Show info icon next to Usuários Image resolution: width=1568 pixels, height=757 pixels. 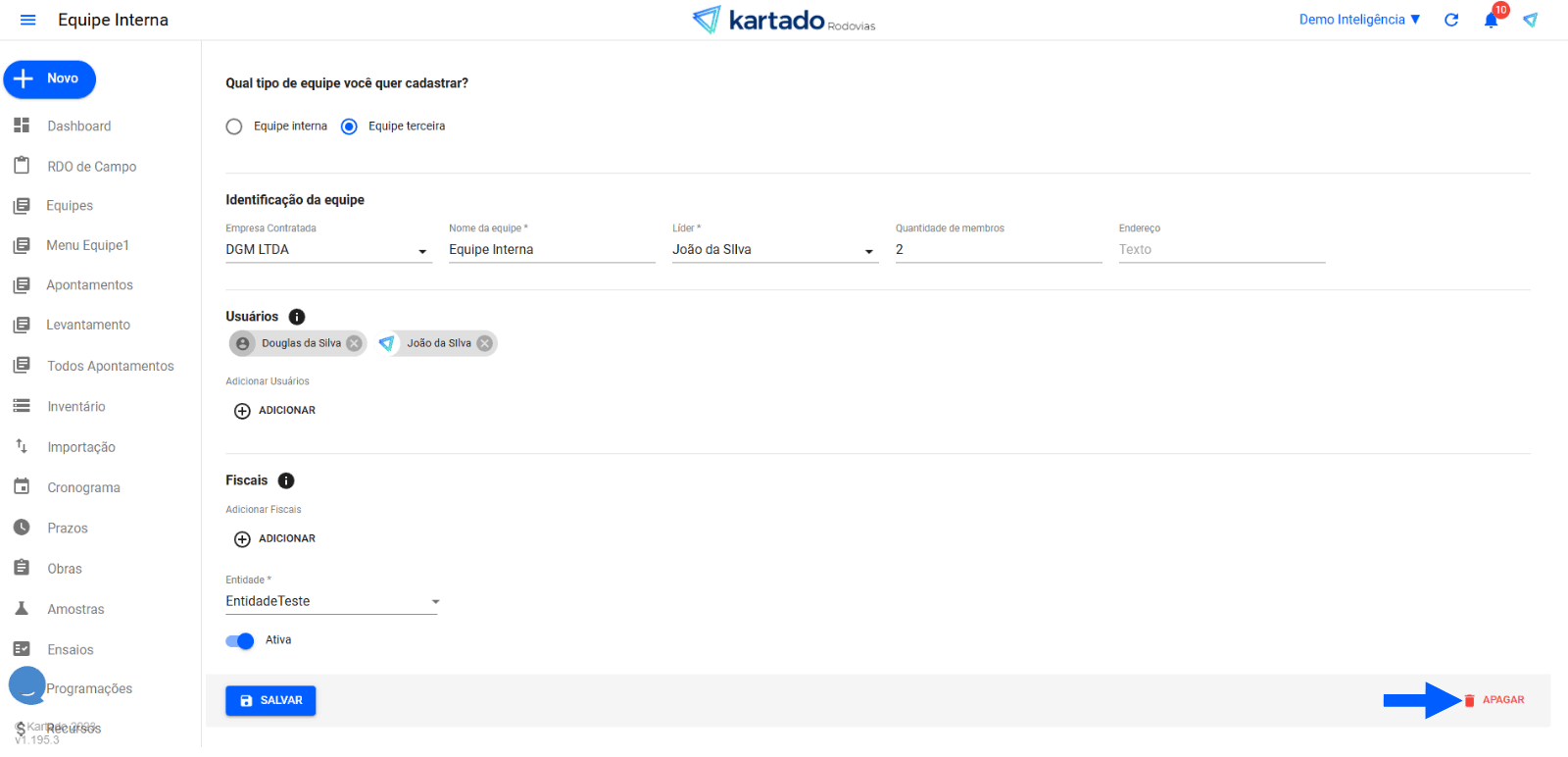click(297, 317)
